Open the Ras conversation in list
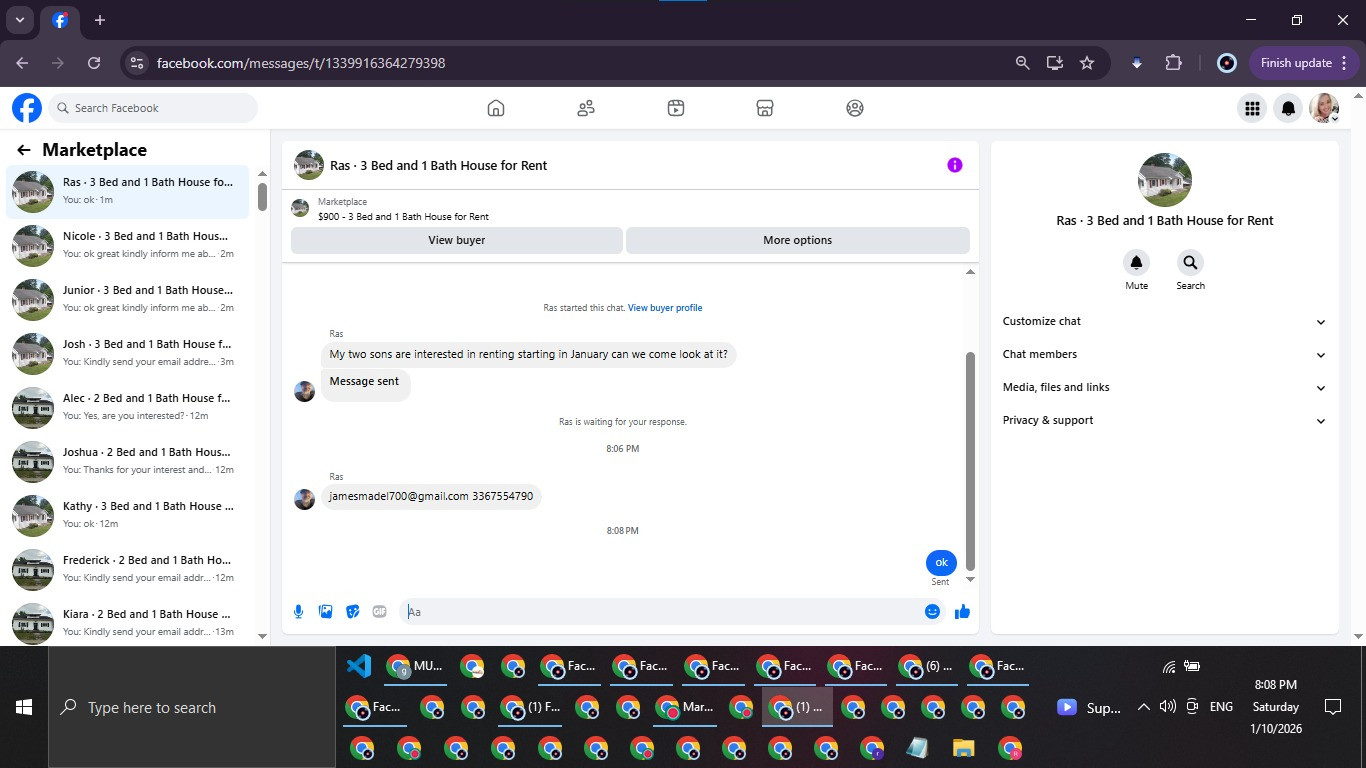 (128, 191)
